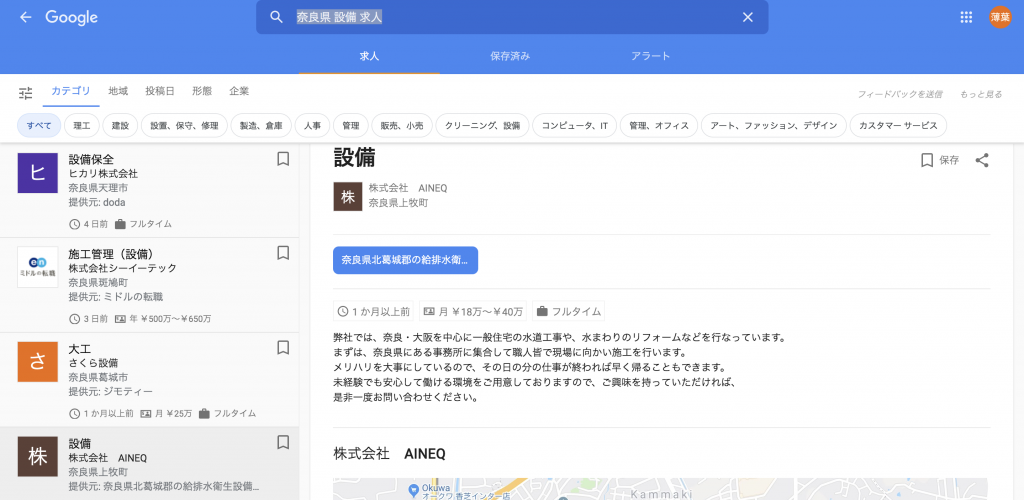Bookmark the 設備 AINEQ listing in list
1024x500 pixels.
click(x=283, y=442)
